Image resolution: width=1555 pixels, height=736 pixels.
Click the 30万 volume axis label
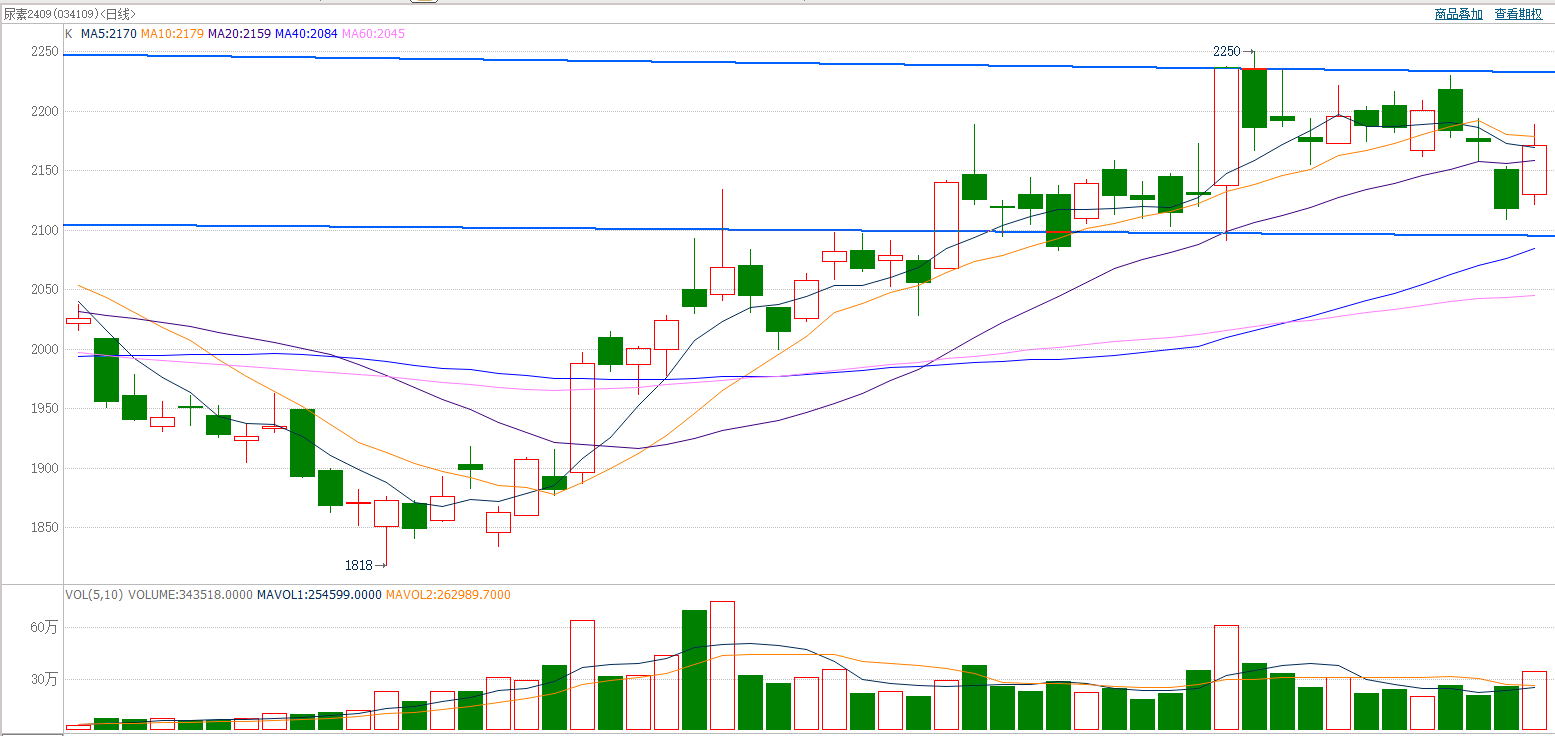click(44, 680)
